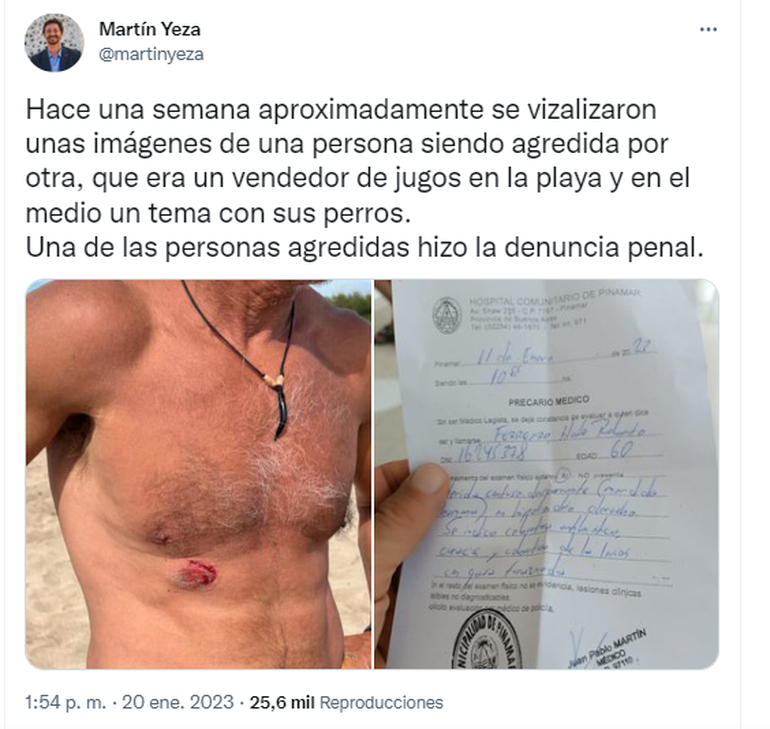Viewport: 770px width, 729px height.
Task: Click the hospital logo emblem on the document
Action: [446, 316]
